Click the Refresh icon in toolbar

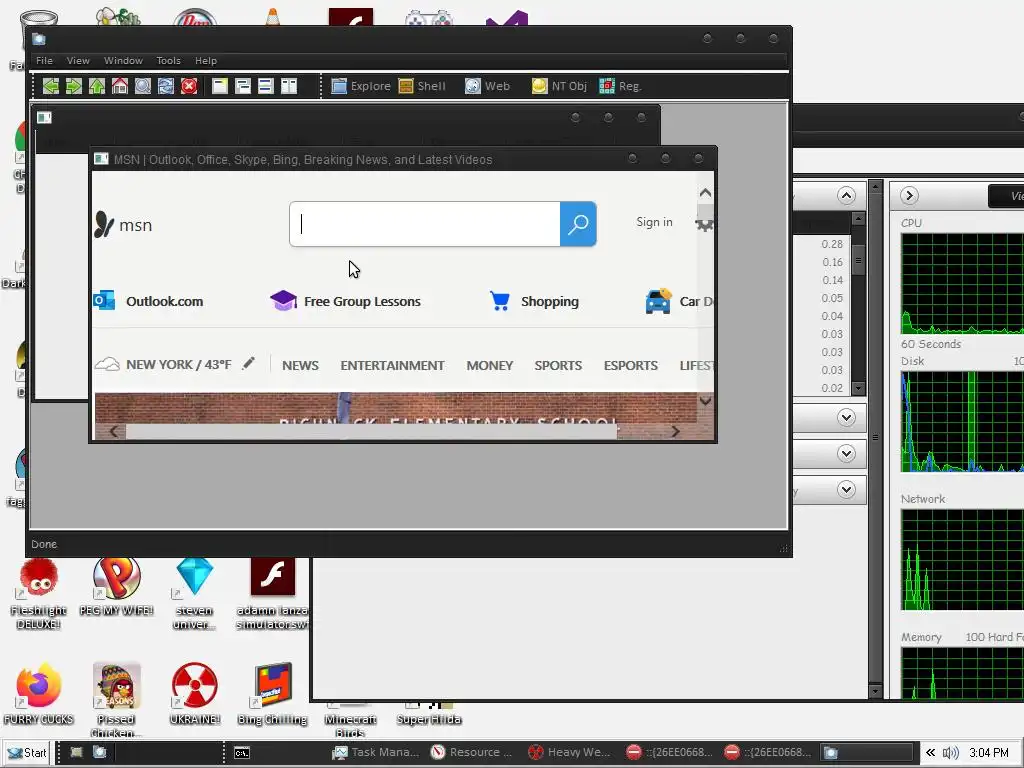click(166, 86)
